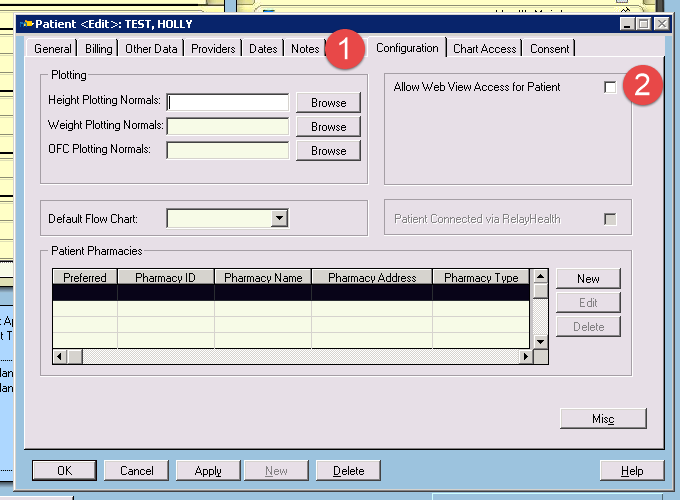
Task: Go to the Chart Access tab
Action: coord(484,49)
